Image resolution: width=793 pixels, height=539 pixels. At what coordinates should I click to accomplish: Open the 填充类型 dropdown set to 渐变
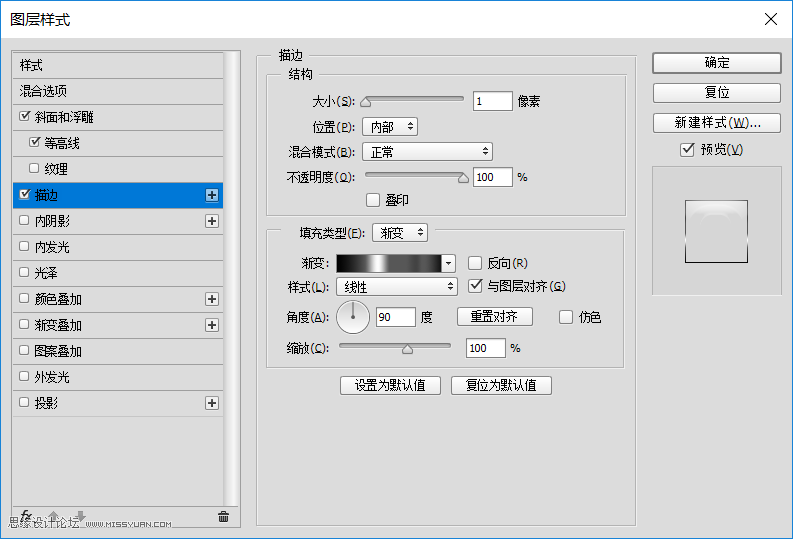[x=400, y=233]
